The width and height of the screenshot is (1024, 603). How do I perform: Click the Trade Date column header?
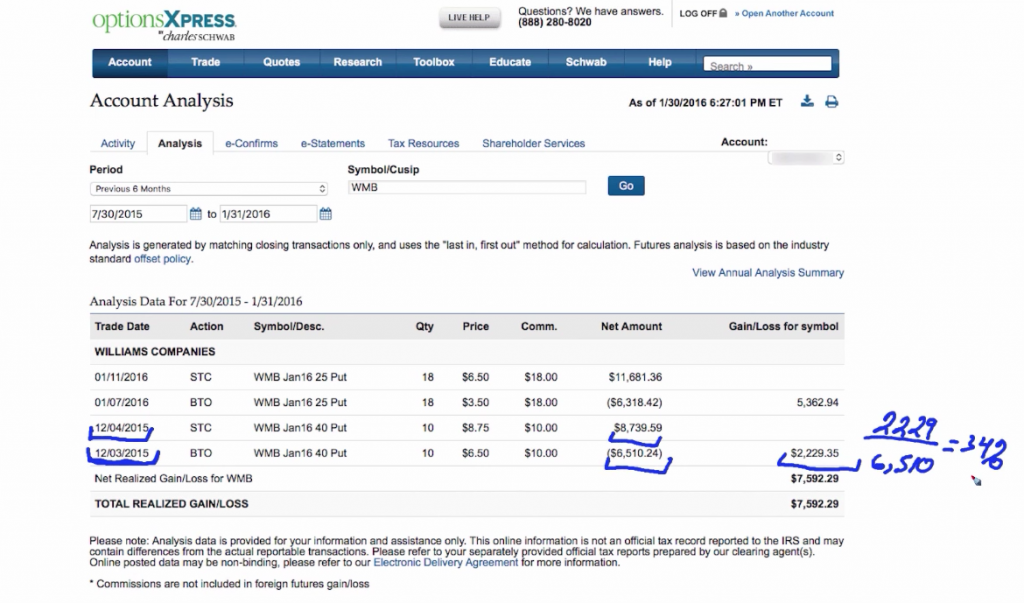pyautogui.click(x=122, y=326)
